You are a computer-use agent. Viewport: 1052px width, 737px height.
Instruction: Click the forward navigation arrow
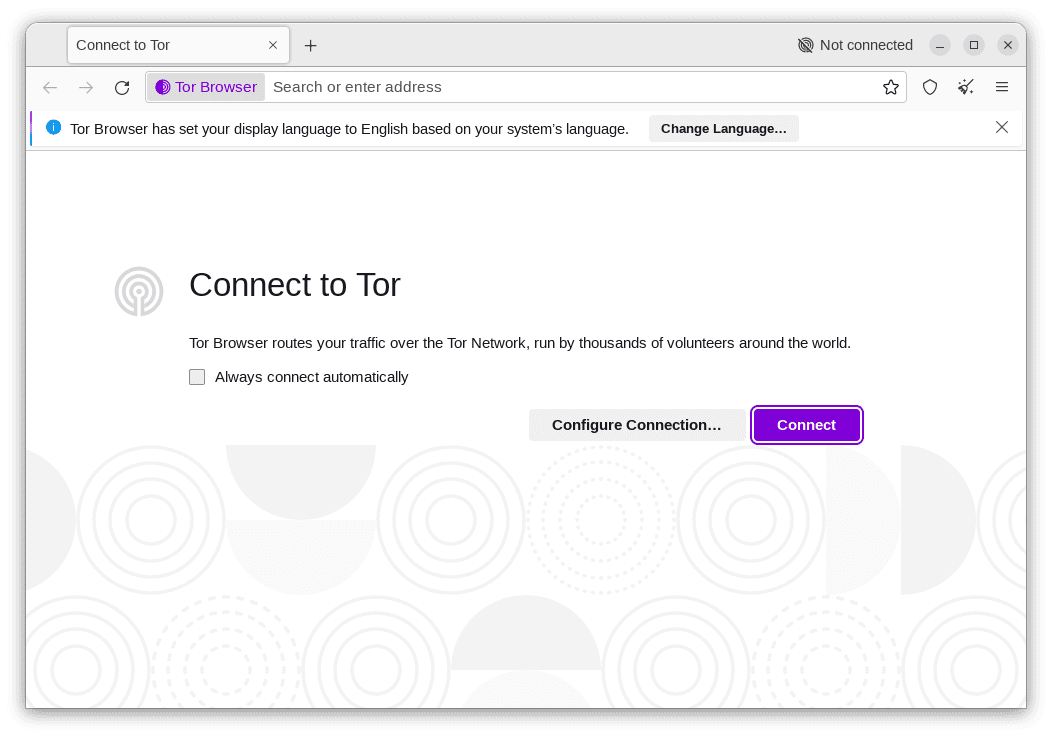point(86,87)
